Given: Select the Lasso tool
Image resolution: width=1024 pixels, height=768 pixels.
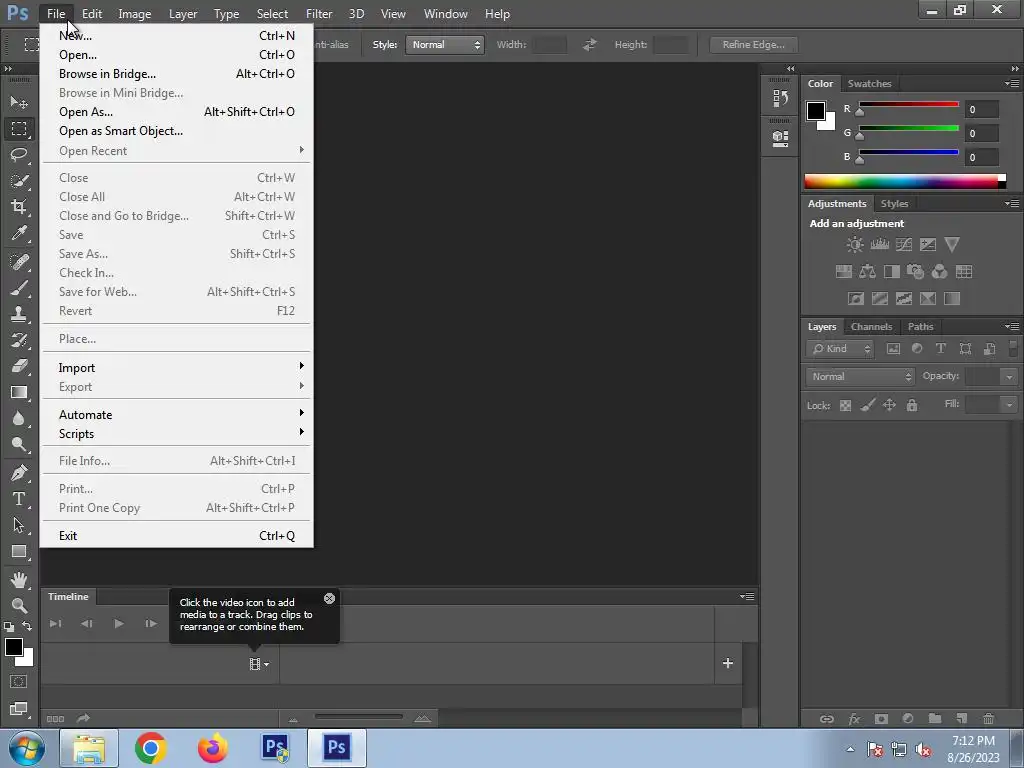Looking at the screenshot, I should [19, 155].
